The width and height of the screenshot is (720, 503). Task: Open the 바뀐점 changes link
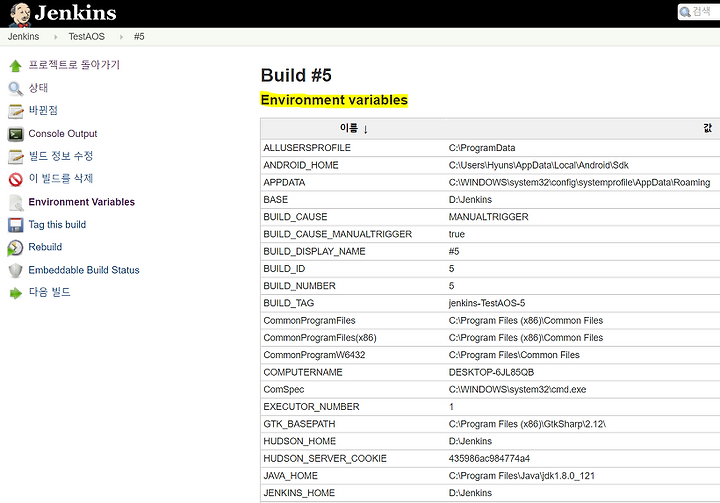click(x=43, y=110)
